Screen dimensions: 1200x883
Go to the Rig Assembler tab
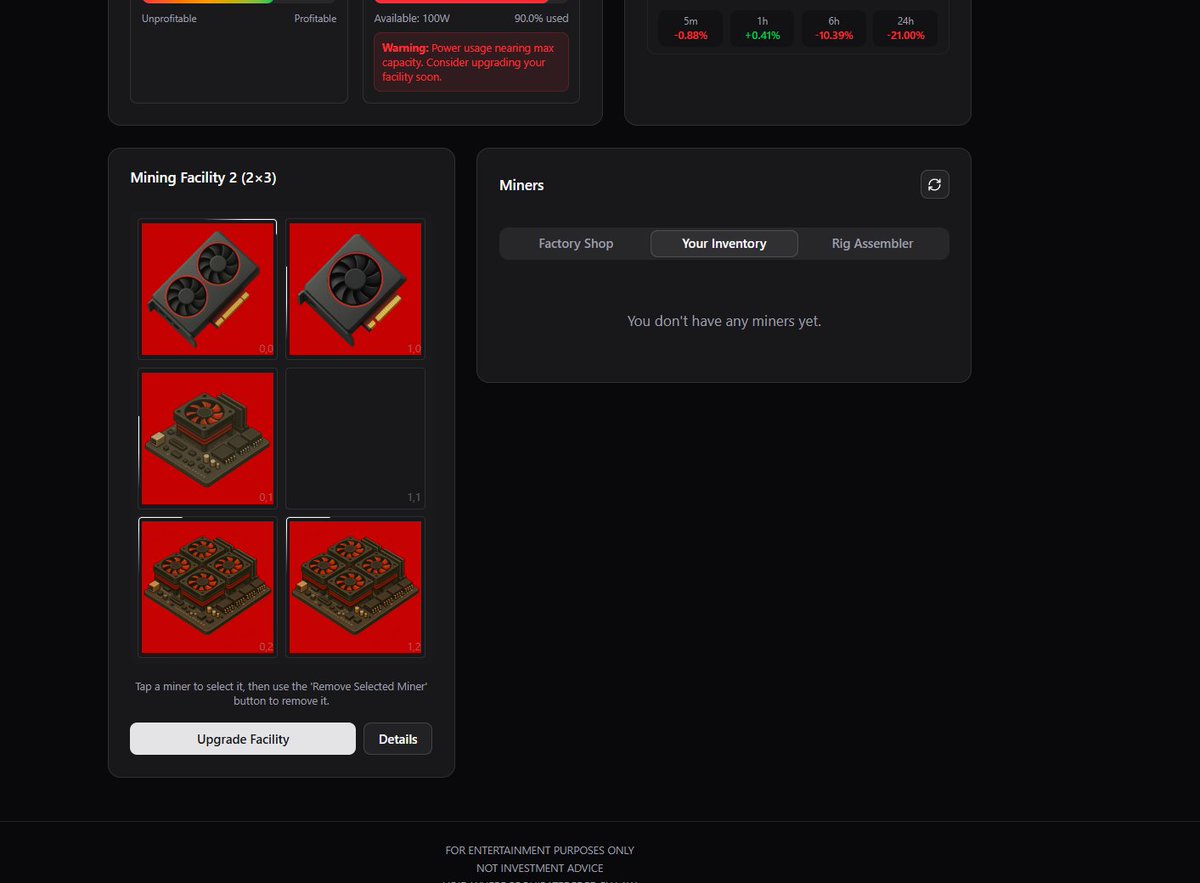[872, 243]
